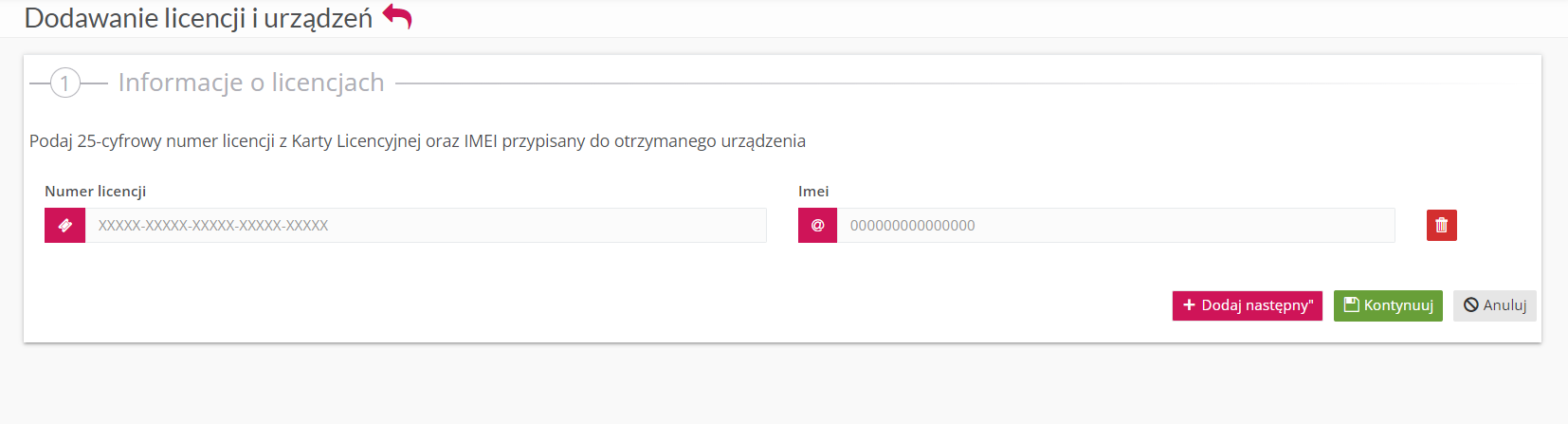Click the Dodawanie licencji i urządzeń page title

point(198,18)
